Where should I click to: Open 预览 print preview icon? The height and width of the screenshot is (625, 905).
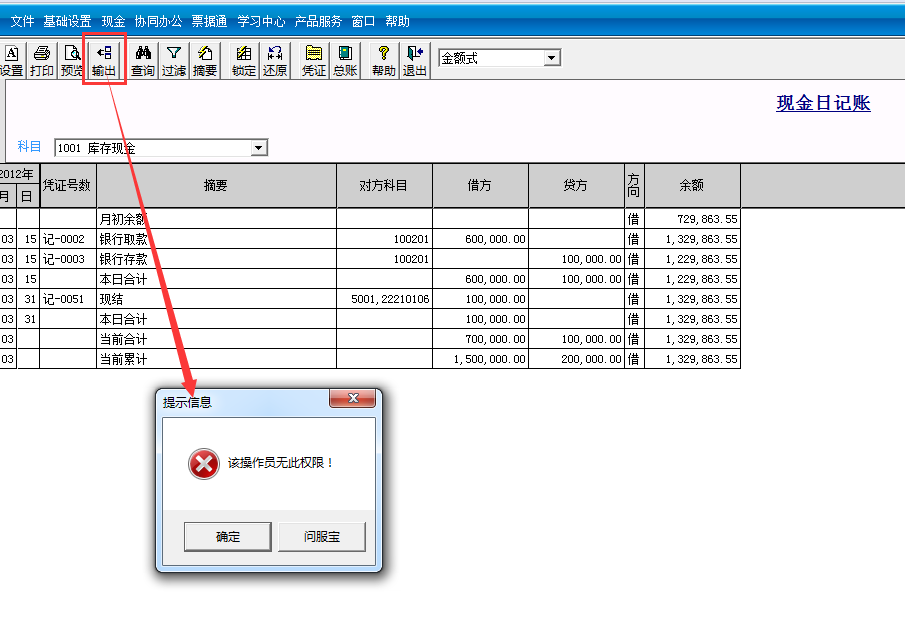72,60
